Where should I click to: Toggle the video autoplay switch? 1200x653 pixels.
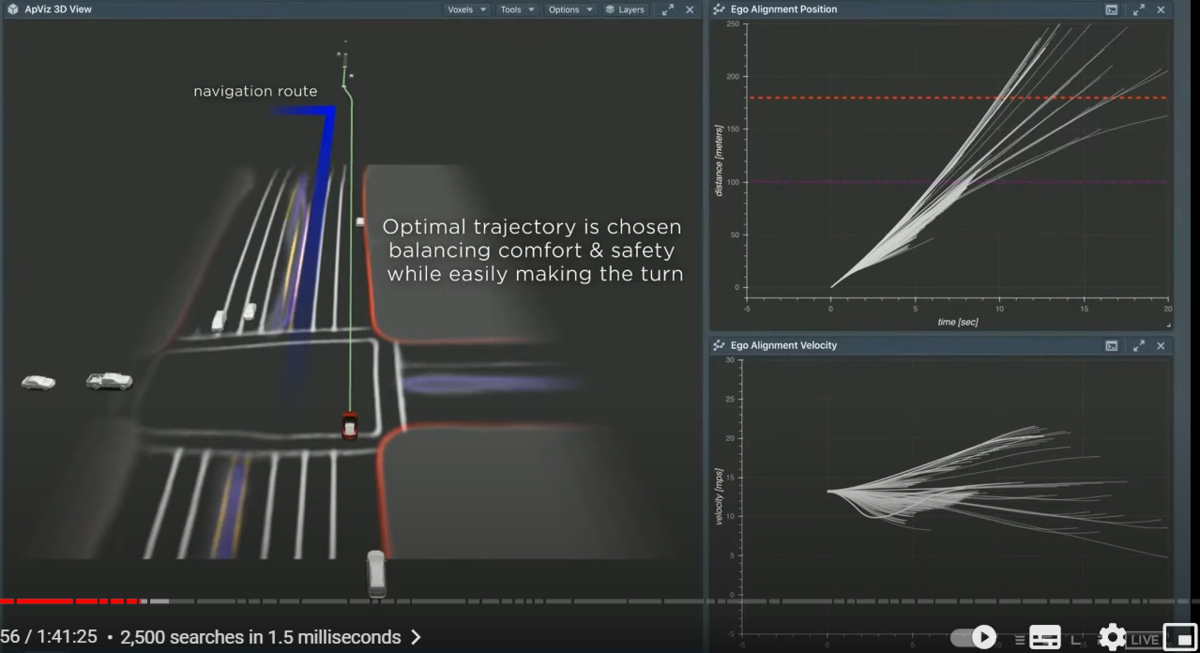pos(973,637)
